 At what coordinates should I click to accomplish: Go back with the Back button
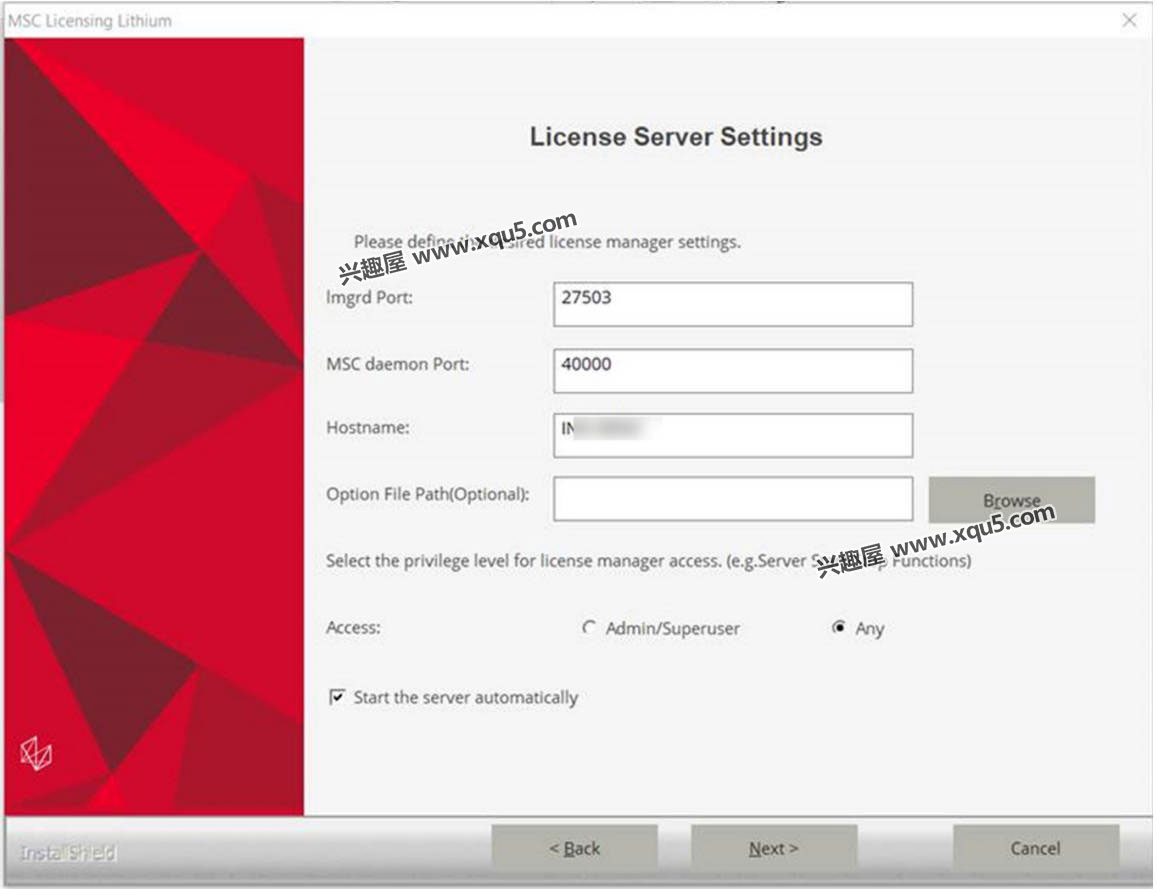575,848
